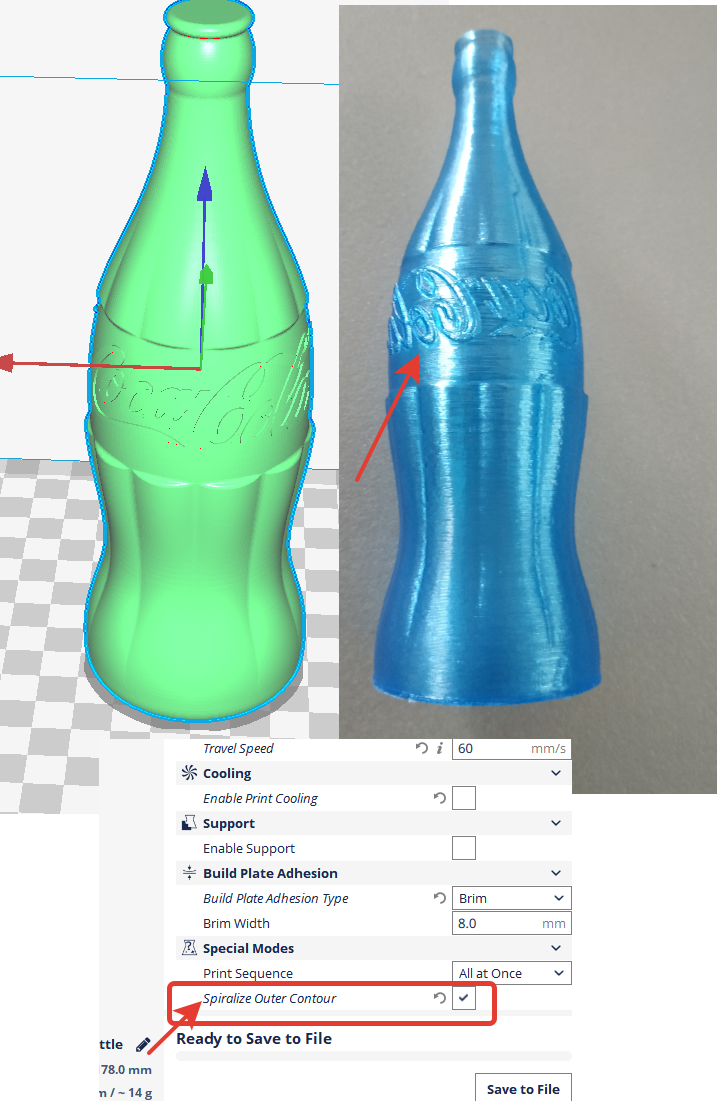This screenshot has width=718, height=1102.
Task: Collapse the Support section
Action: (556, 823)
